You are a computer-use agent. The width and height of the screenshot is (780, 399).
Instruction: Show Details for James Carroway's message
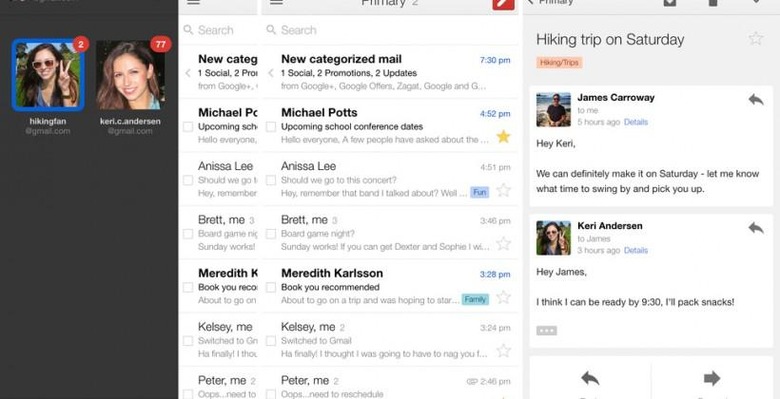point(636,122)
